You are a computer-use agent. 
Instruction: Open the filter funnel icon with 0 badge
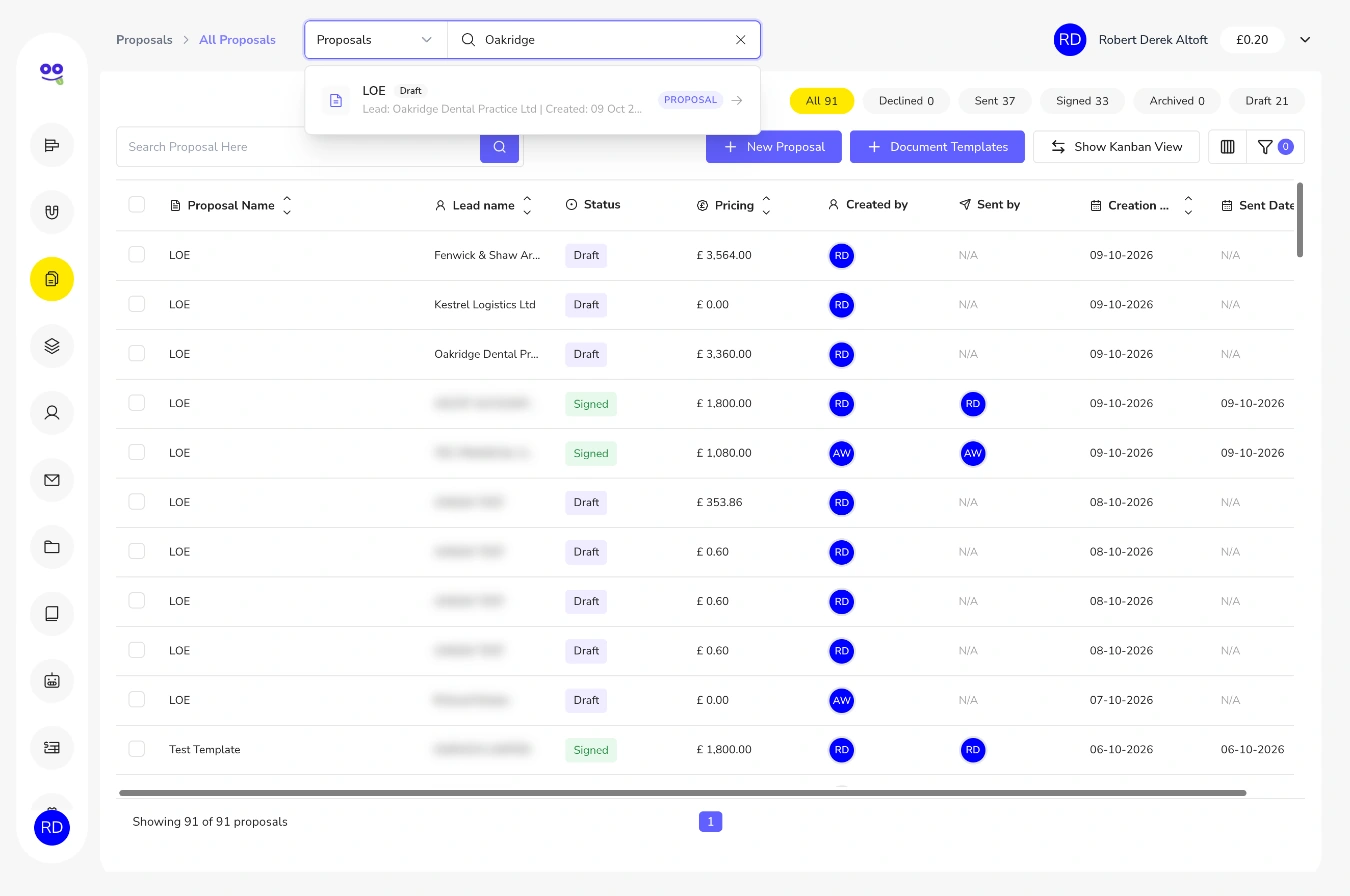[1275, 147]
